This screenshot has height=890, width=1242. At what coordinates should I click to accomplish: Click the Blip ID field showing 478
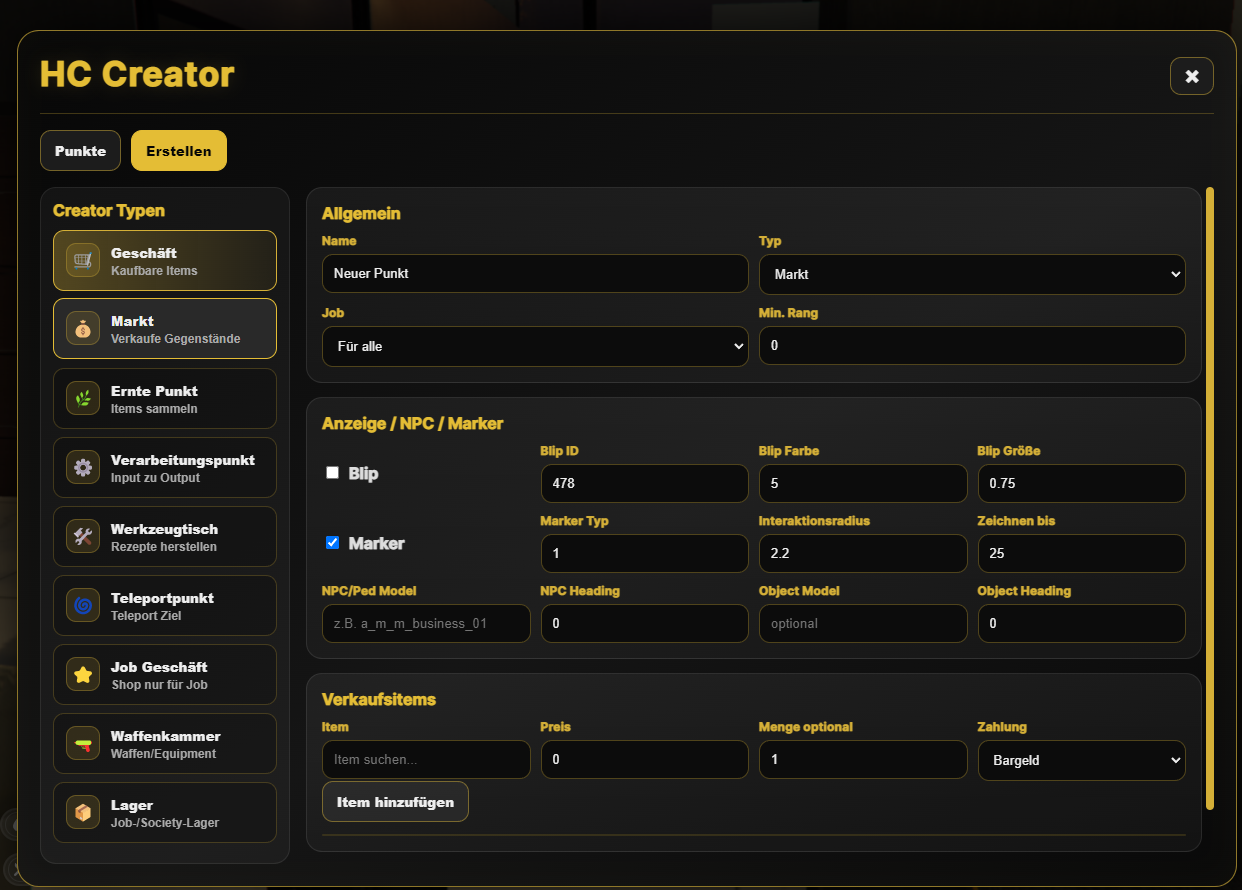point(644,484)
